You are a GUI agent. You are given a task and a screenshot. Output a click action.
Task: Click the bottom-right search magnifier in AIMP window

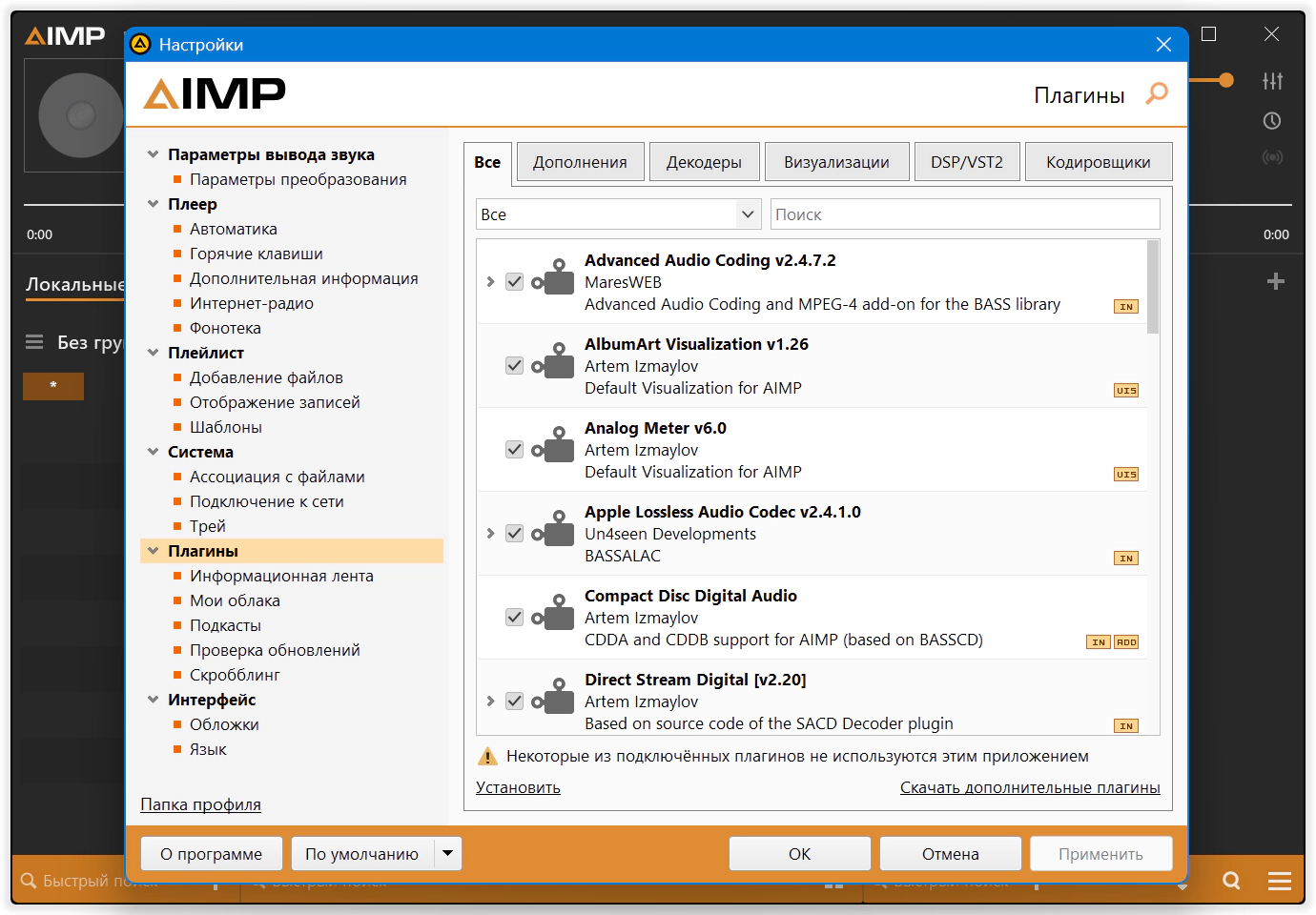click(x=1232, y=881)
